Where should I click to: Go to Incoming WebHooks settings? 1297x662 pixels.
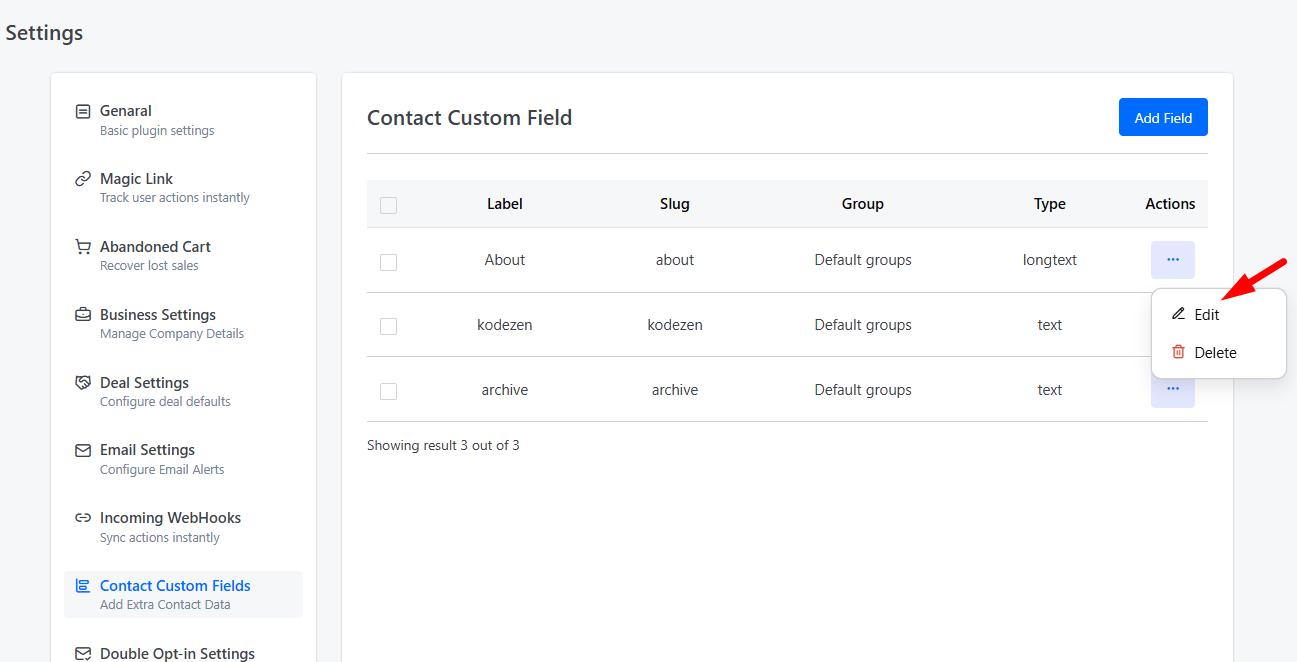[183, 527]
